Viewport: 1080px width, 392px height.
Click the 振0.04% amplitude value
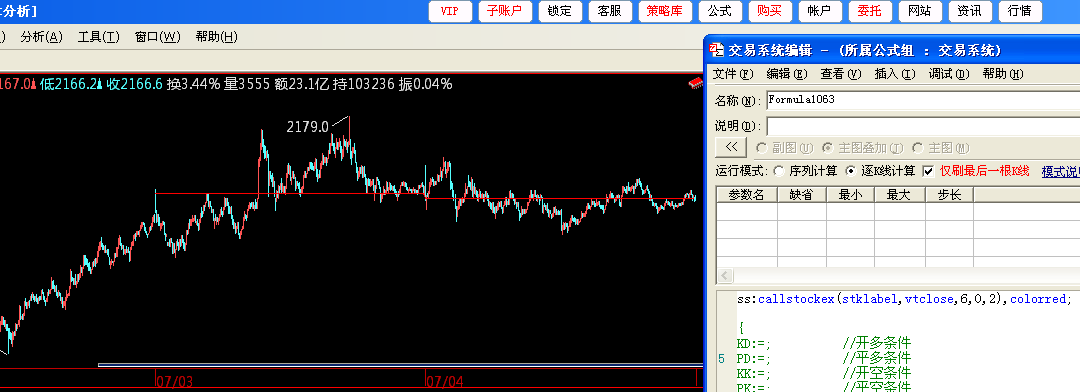pos(426,84)
